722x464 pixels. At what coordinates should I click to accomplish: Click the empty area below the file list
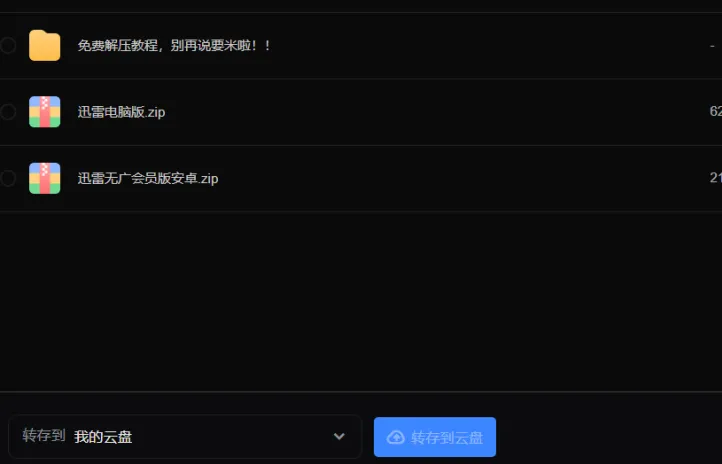pos(361,302)
